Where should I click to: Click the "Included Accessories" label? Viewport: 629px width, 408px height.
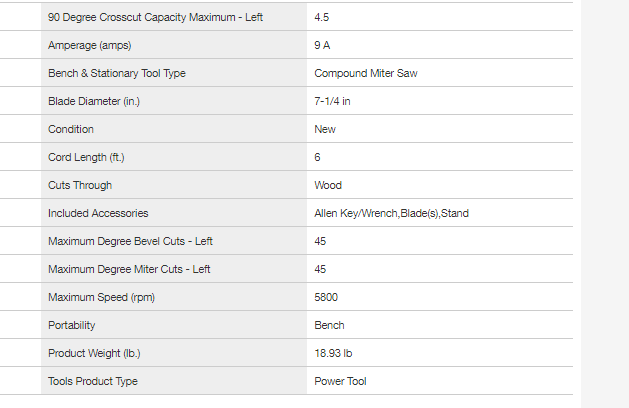click(98, 213)
